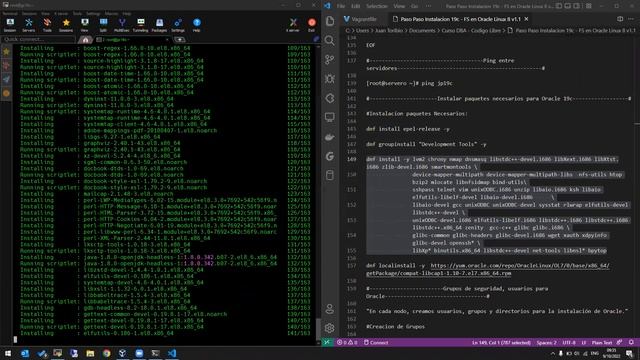The height and width of the screenshot is (360, 640).
Task: Open the yum.oracle.com compat-libcap1 link in editor
Action: (x=488, y=269)
